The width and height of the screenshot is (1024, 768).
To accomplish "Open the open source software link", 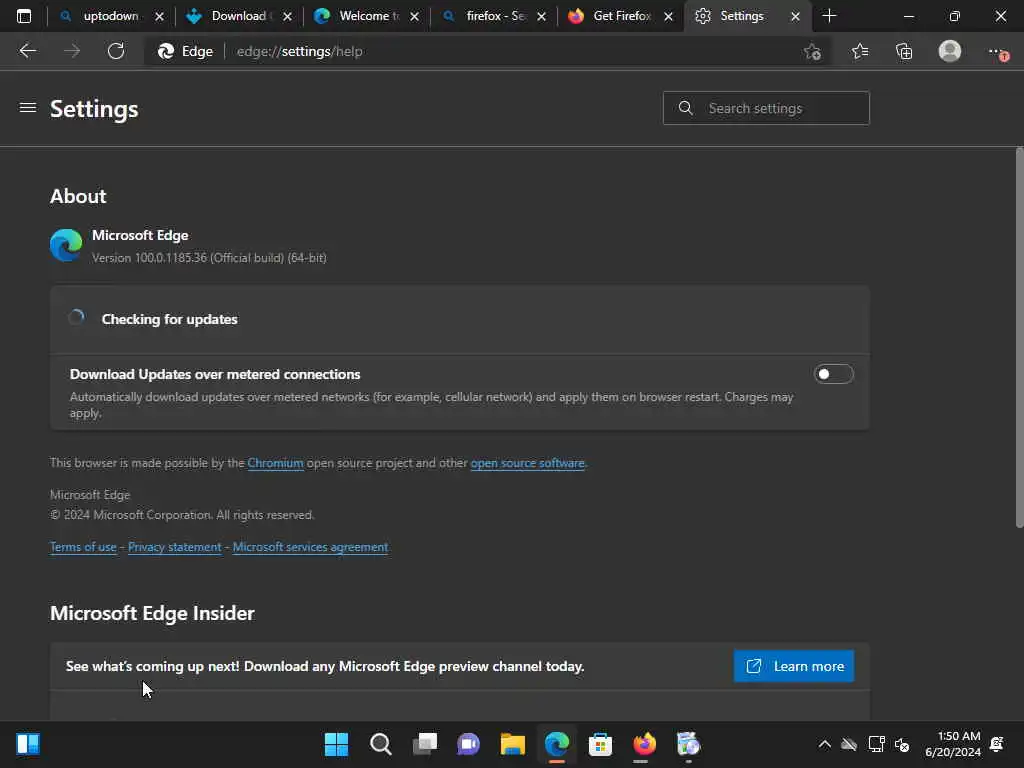I will (x=528, y=463).
